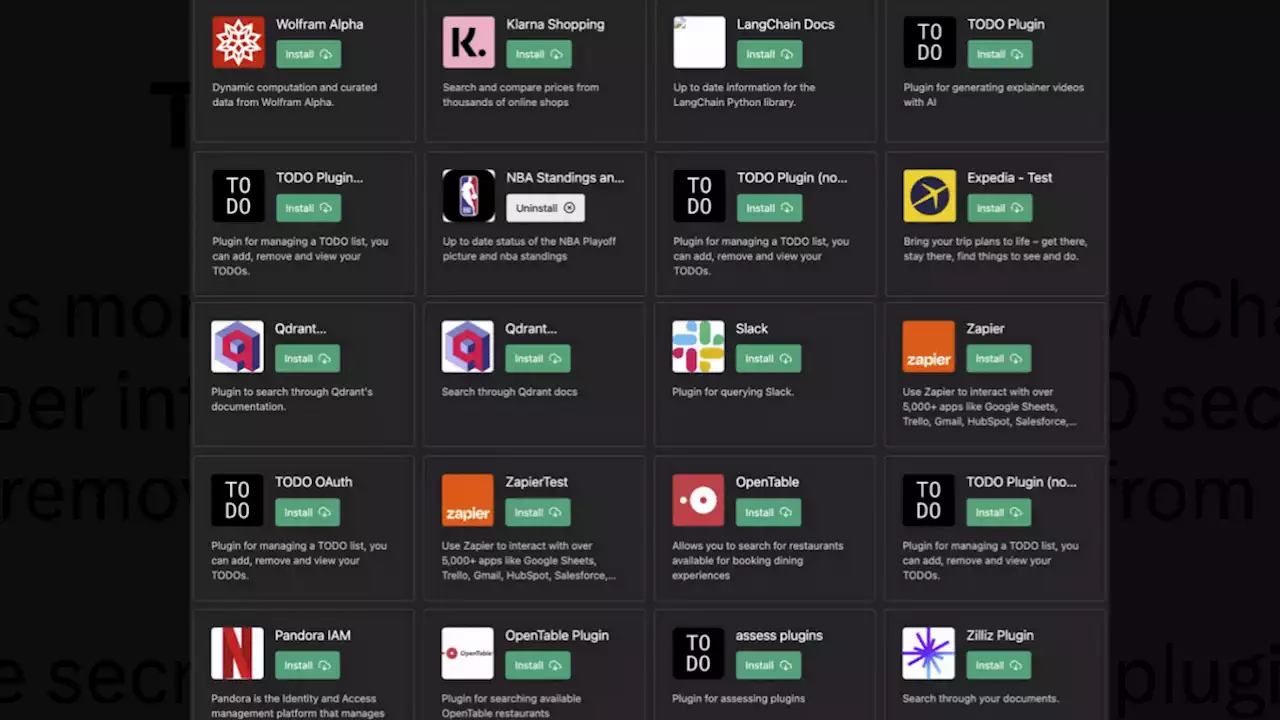
Task: Click the 'Expedia - Test' title
Action: [x=1010, y=178]
